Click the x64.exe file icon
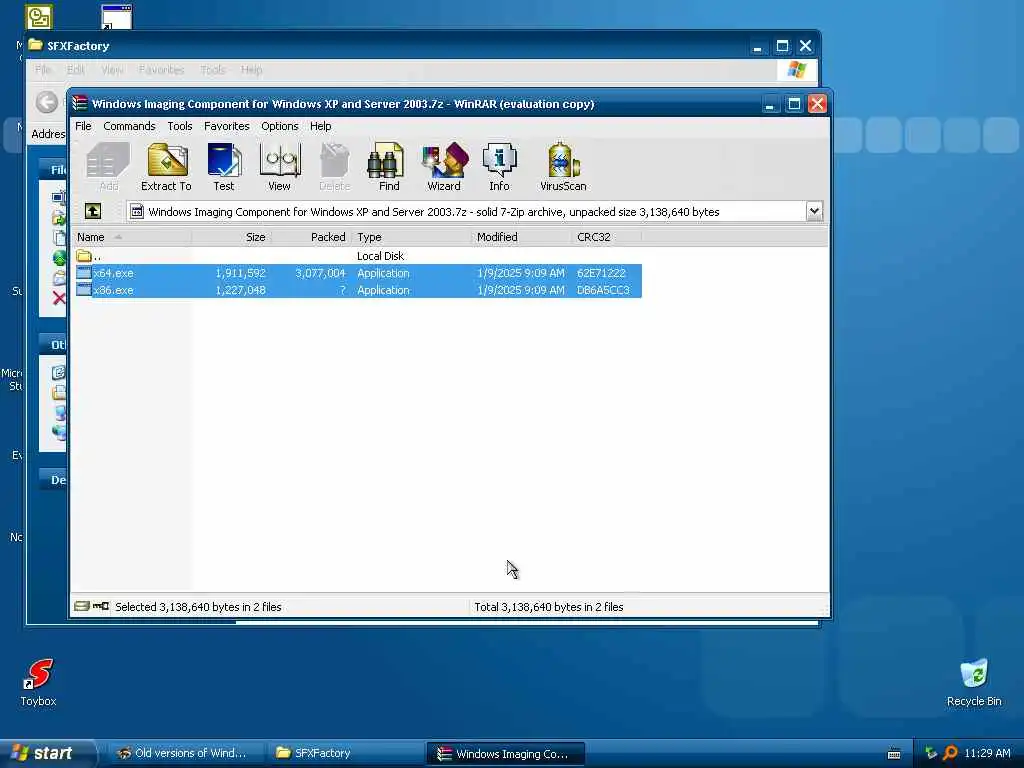Image resolution: width=1024 pixels, height=768 pixels. 84,273
